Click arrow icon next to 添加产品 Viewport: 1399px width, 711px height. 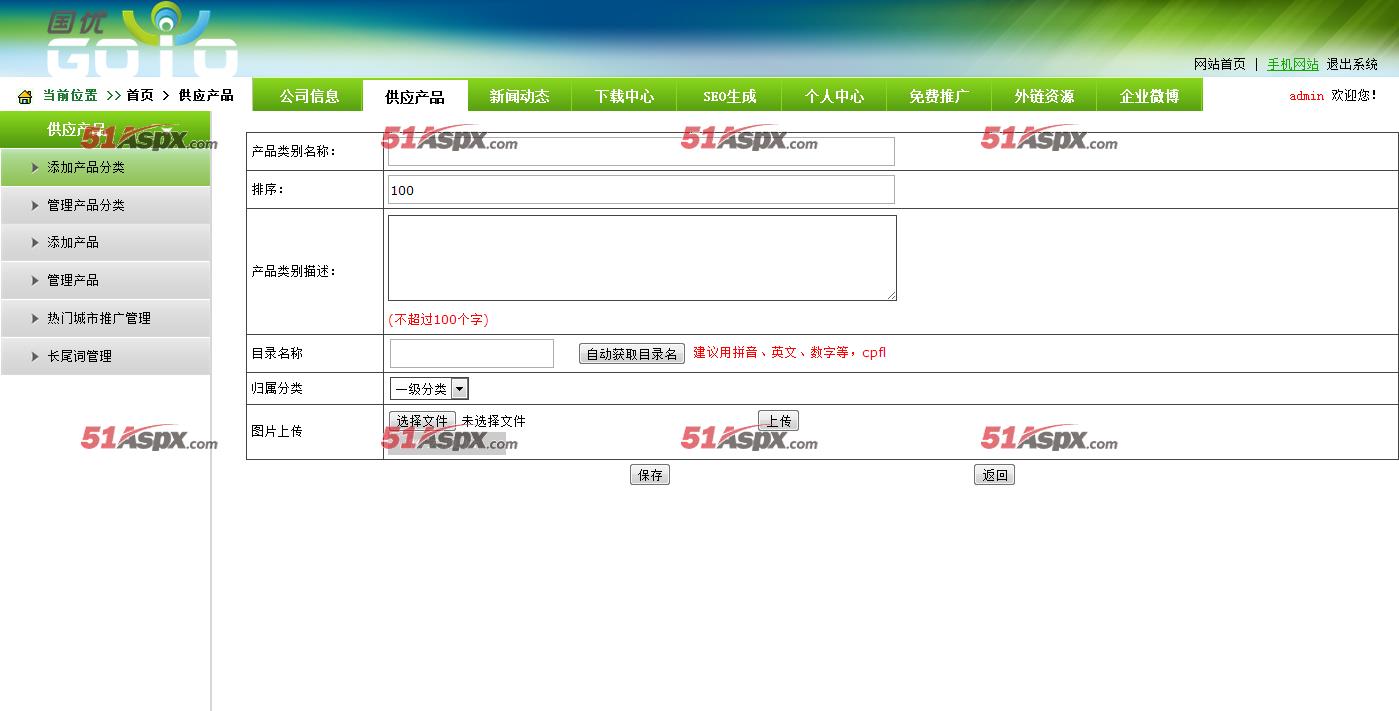pyautogui.click(x=36, y=242)
